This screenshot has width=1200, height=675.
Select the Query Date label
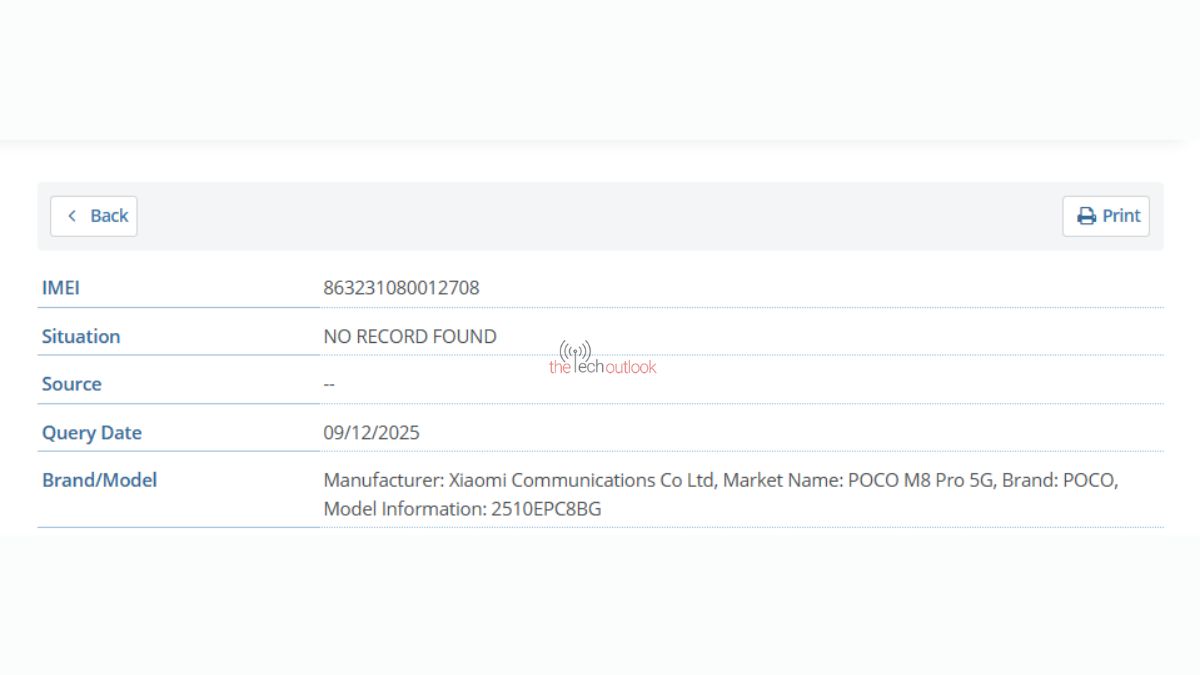coord(92,433)
